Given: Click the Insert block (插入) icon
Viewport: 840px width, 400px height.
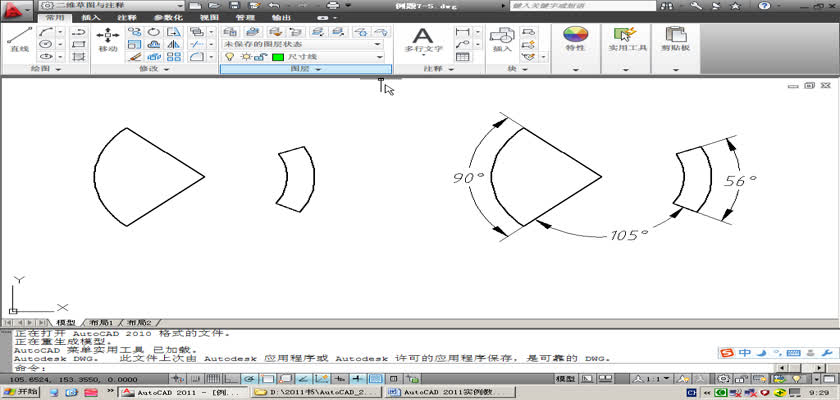Looking at the screenshot, I should click(x=502, y=40).
